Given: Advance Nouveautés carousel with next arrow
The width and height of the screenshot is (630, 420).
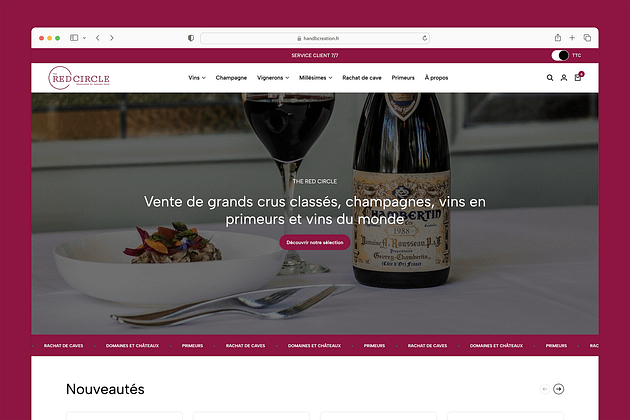Looking at the screenshot, I should (558, 389).
